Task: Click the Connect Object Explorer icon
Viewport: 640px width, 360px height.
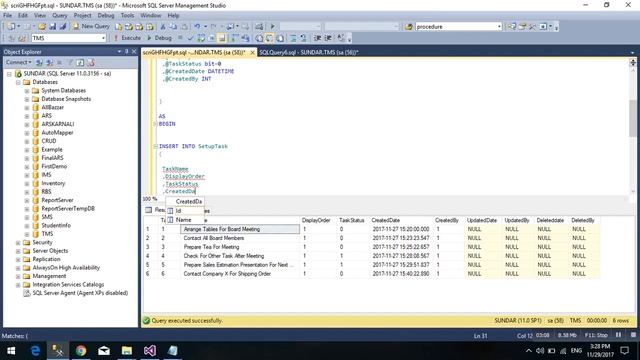Action: [x=39, y=62]
